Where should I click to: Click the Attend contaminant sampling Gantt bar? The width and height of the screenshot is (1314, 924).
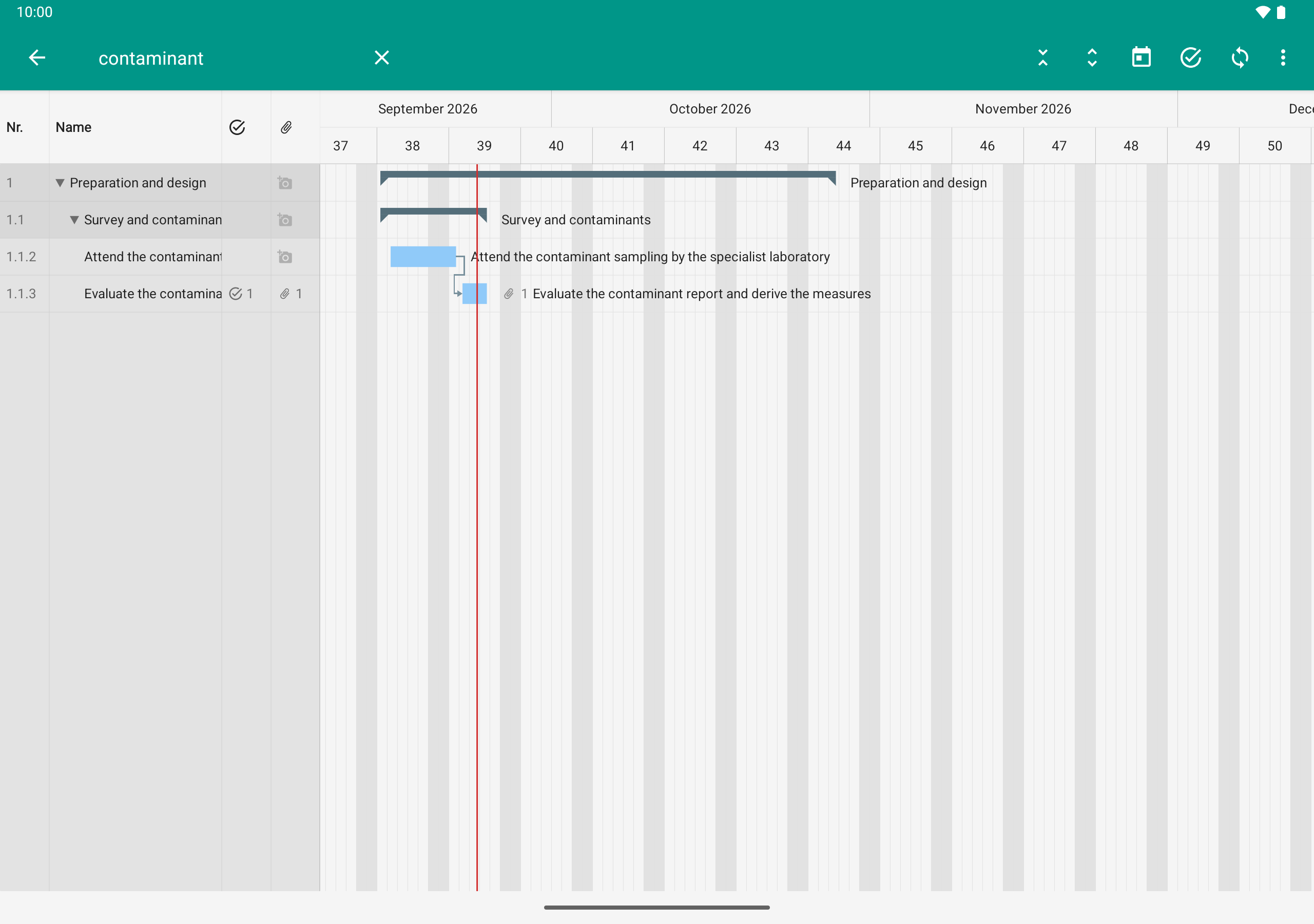point(423,257)
